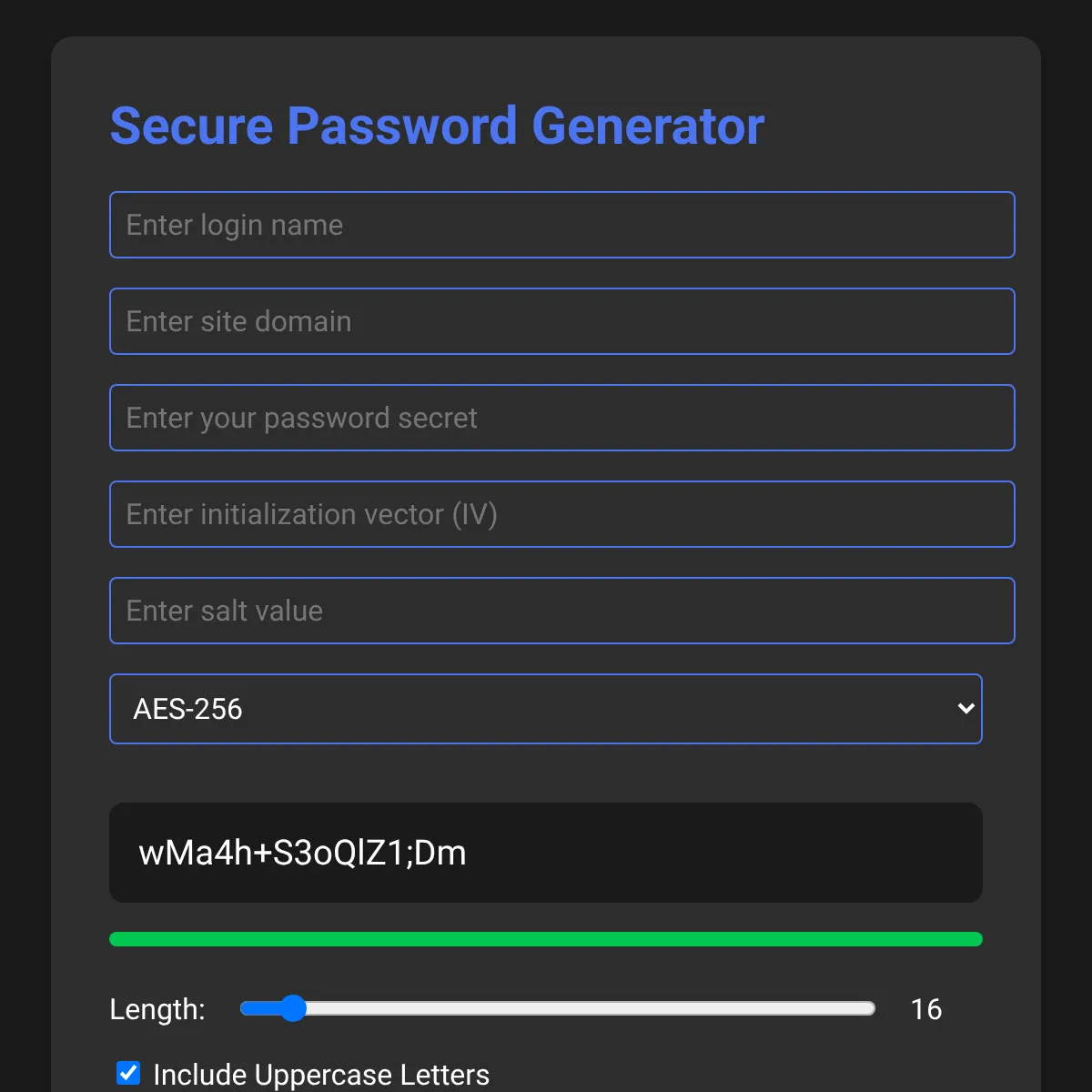Click the Secure Password Generator heading
This screenshot has height=1092, width=1092.
[437, 126]
